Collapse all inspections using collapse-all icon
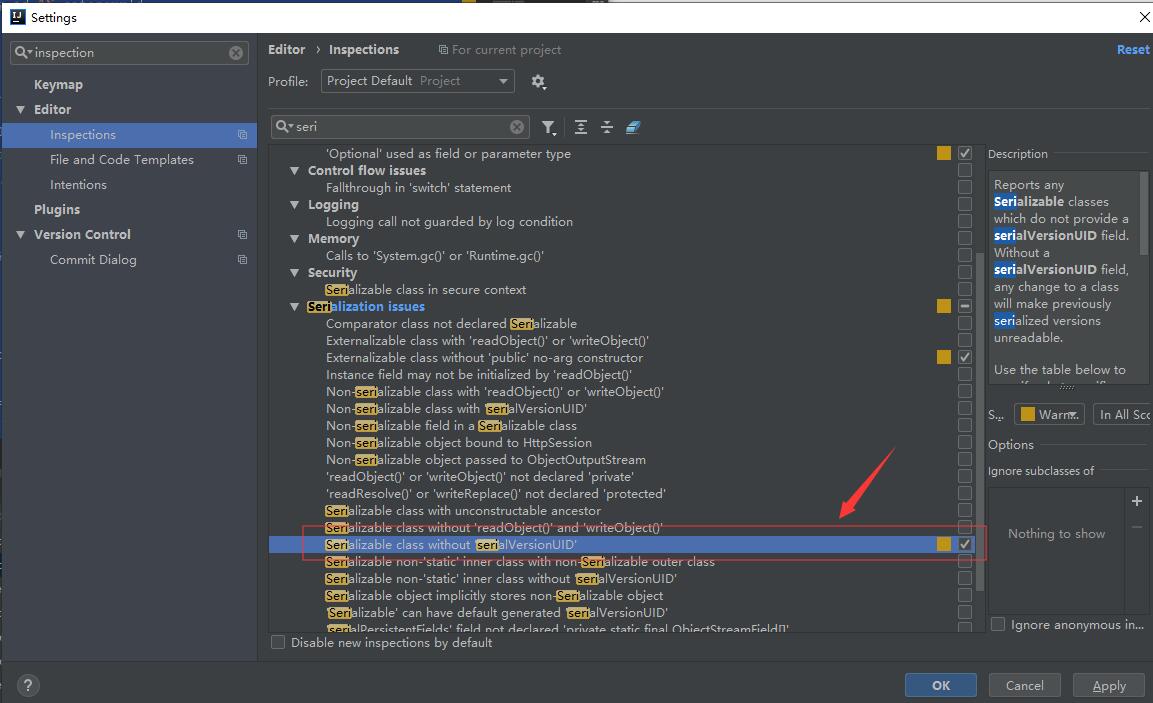Viewport: 1153px width, 703px height. tap(607, 126)
